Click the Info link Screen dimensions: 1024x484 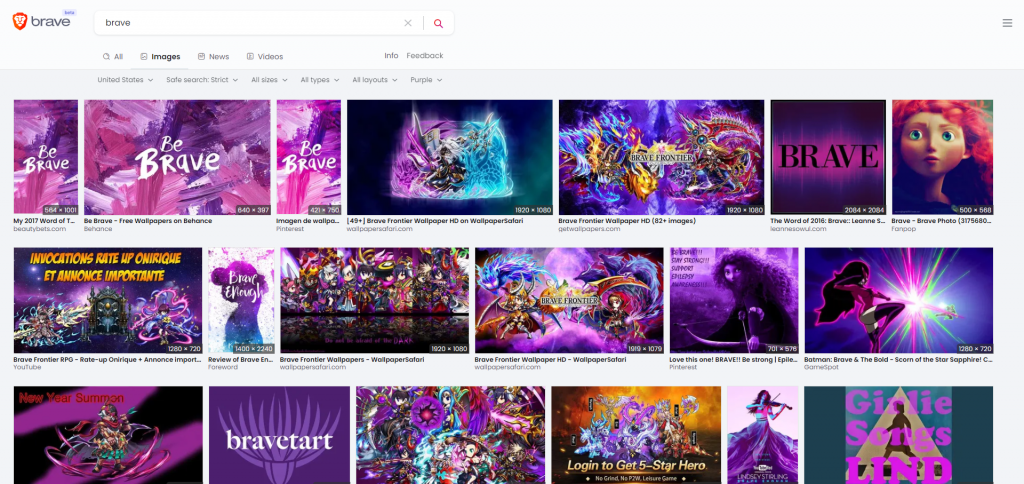click(x=391, y=56)
